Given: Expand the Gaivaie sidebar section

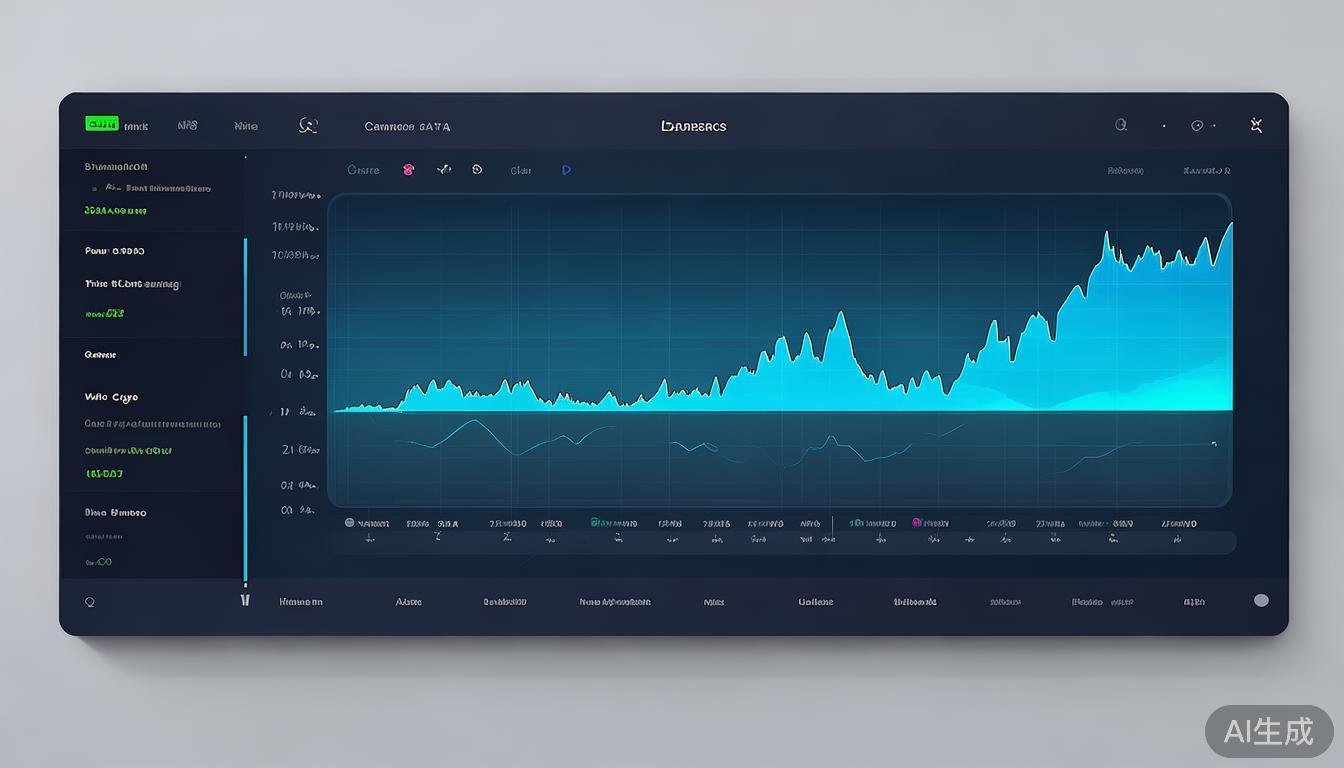Looking at the screenshot, I should click(100, 355).
